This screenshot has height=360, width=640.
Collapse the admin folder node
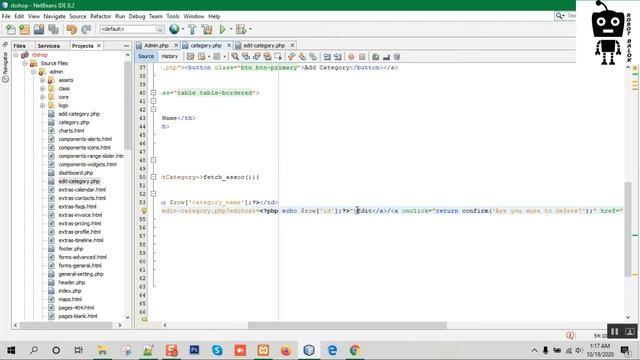[x=33, y=72]
